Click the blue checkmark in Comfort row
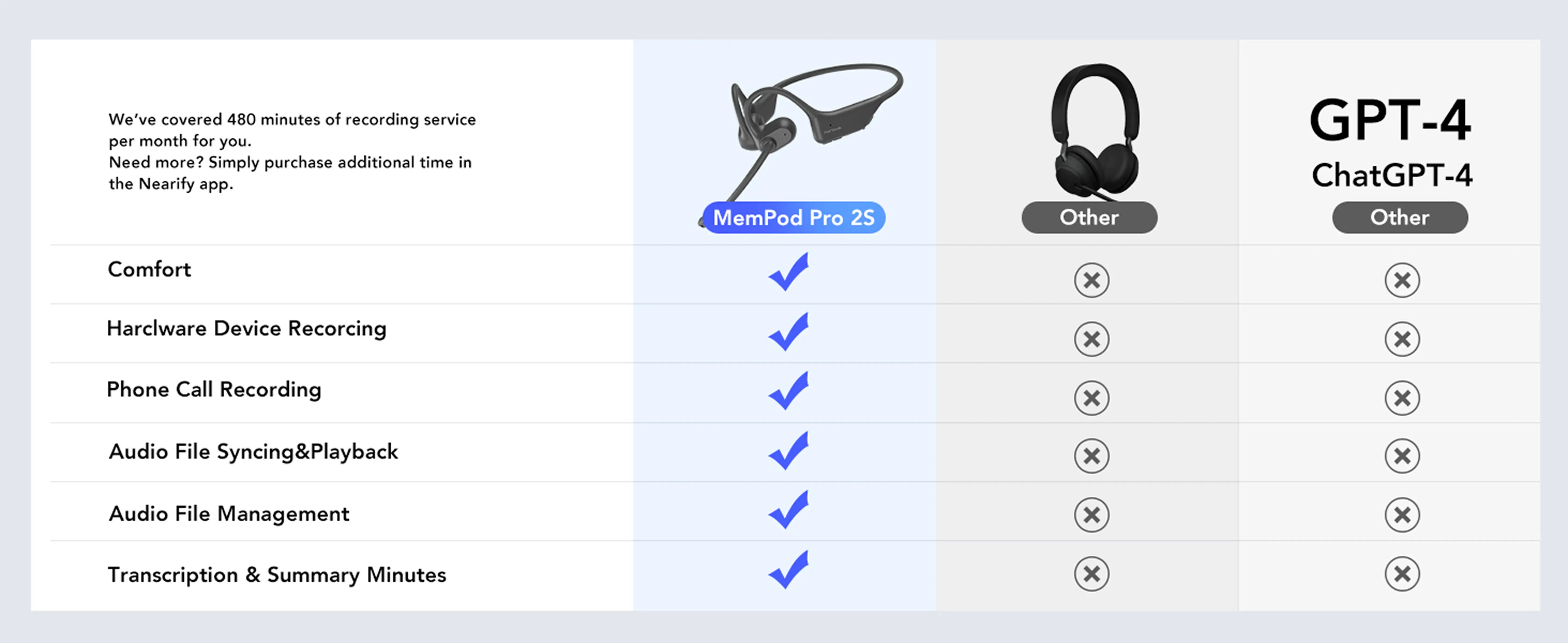The width and height of the screenshot is (1568, 643). (789, 272)
